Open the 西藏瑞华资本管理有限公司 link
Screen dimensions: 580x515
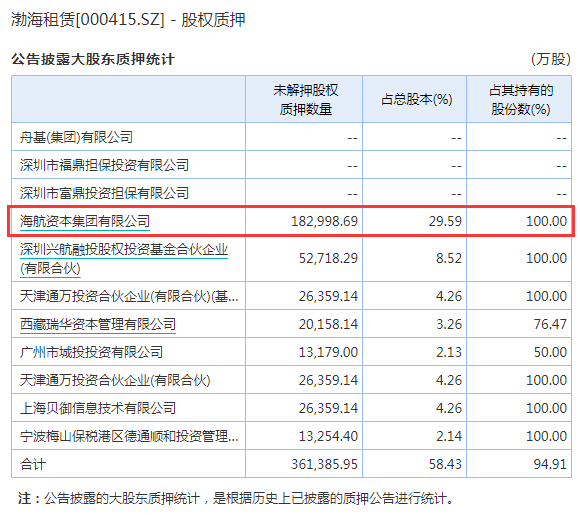pyautogui.click(x=98, y=324)
